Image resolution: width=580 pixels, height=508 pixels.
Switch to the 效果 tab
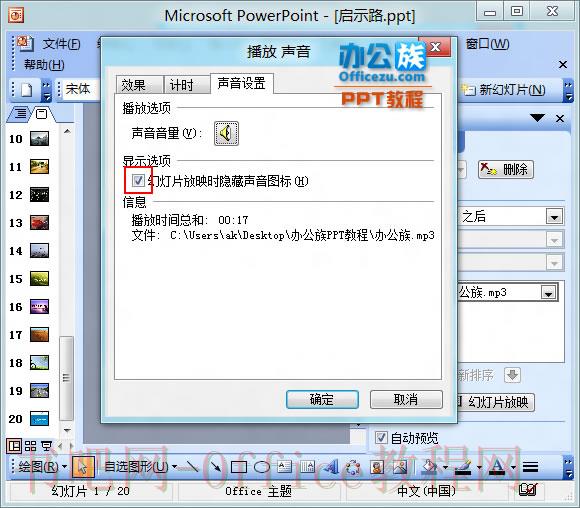[x=139, y=85]
